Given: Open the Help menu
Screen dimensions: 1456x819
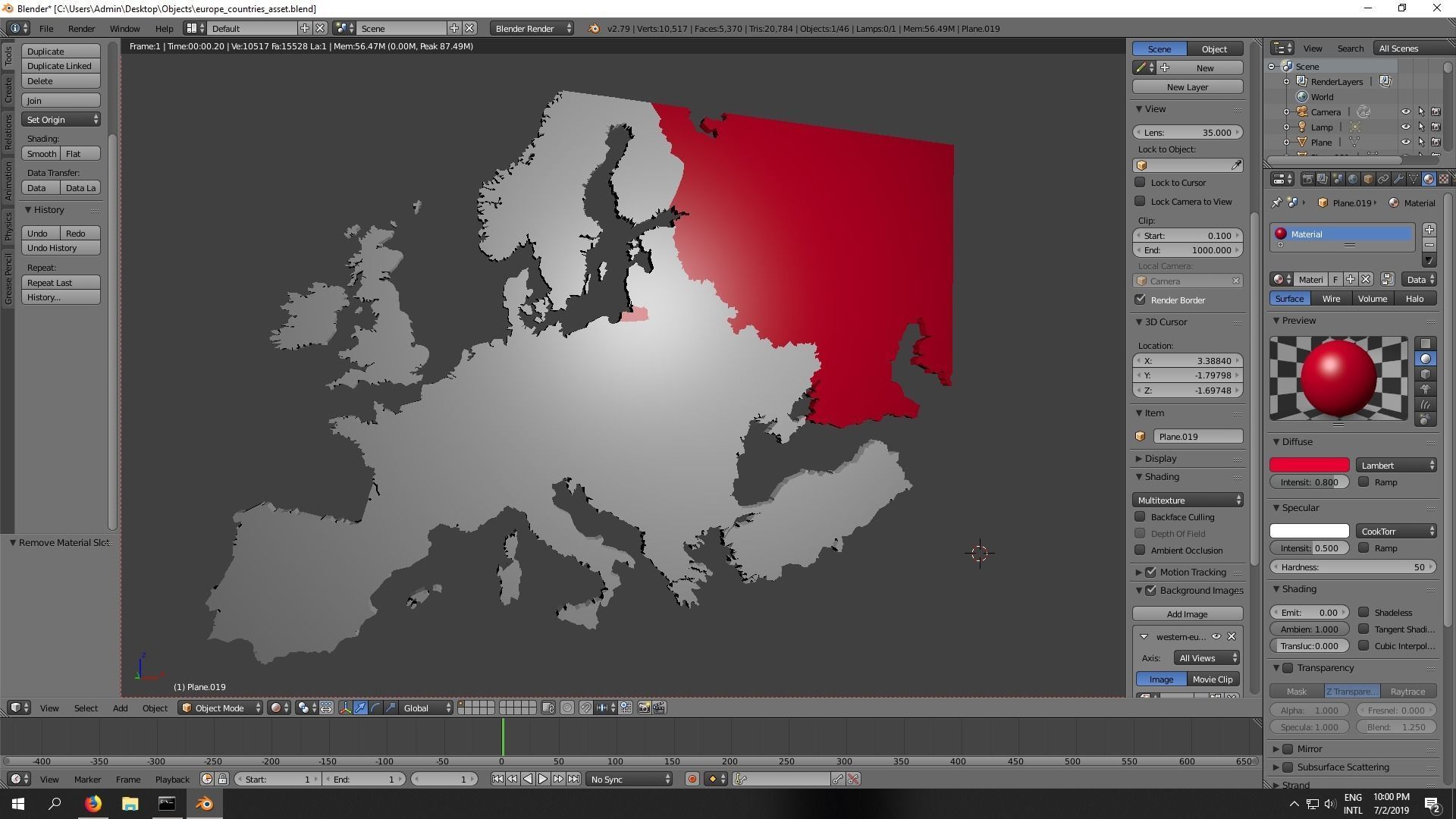Looking at the screenshot, I should (x=164, y=28).
